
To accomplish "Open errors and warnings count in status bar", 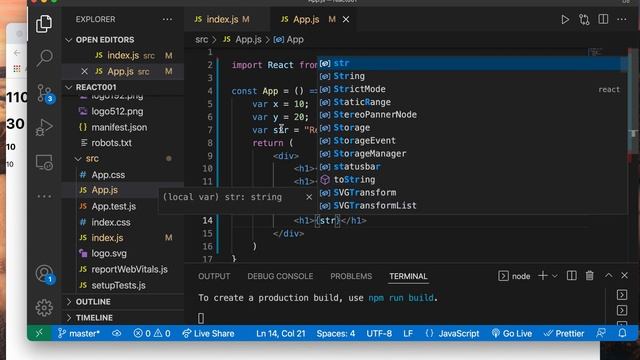I will click(x=152, y=333).
